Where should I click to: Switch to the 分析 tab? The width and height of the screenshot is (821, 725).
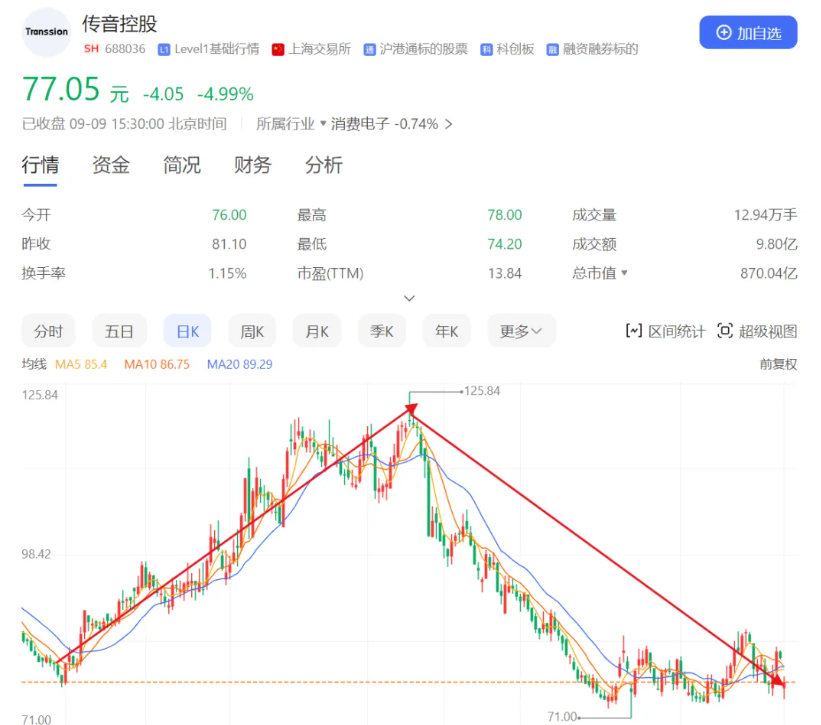[324, 165]
